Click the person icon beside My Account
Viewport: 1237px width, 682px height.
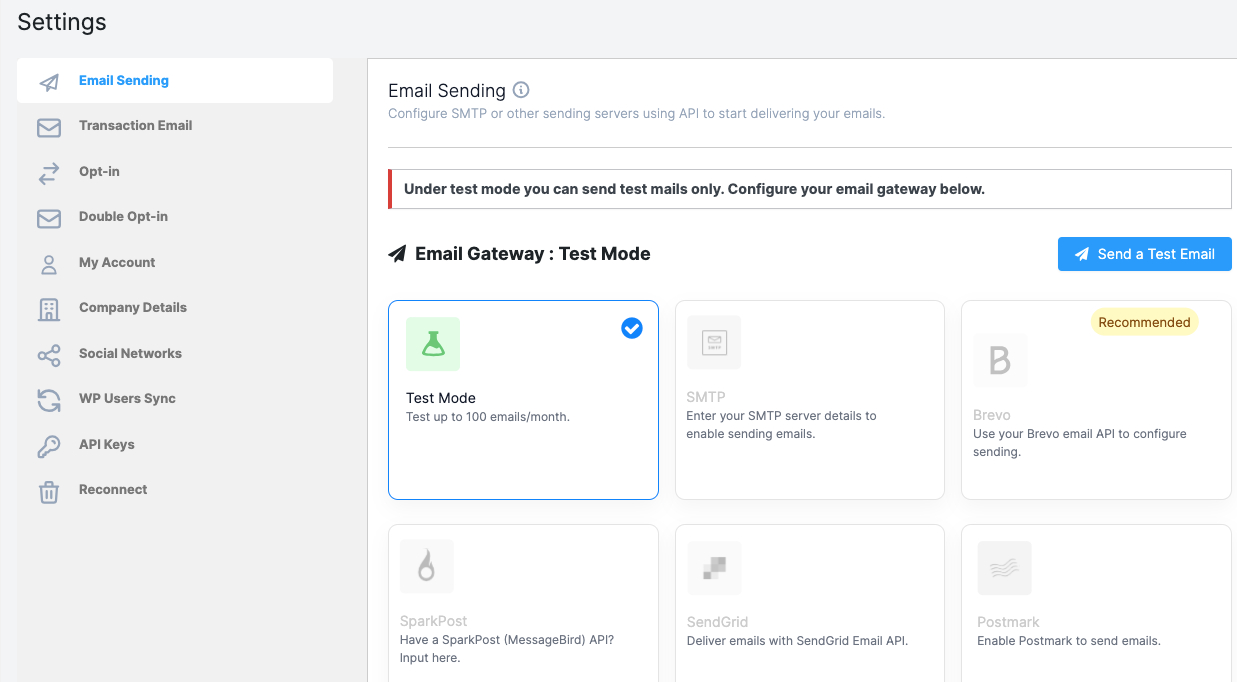pos(49,264)
